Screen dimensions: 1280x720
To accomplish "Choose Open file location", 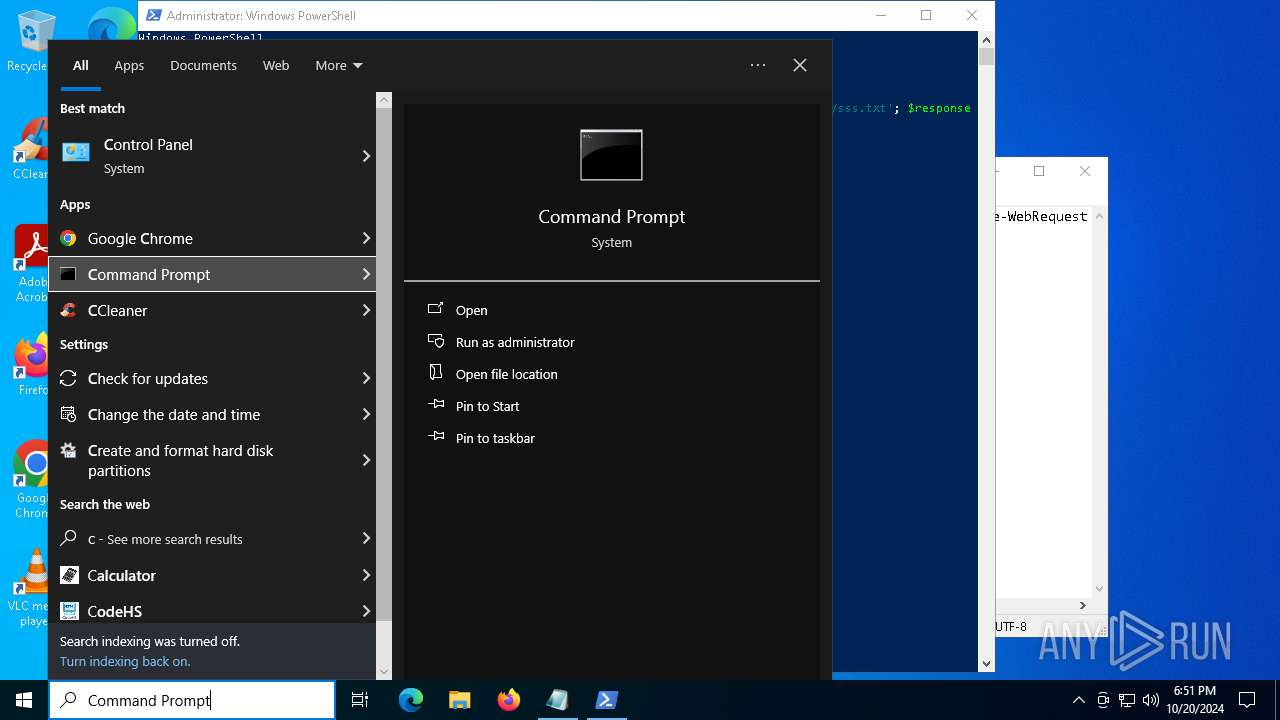I will tap(506, 374).
